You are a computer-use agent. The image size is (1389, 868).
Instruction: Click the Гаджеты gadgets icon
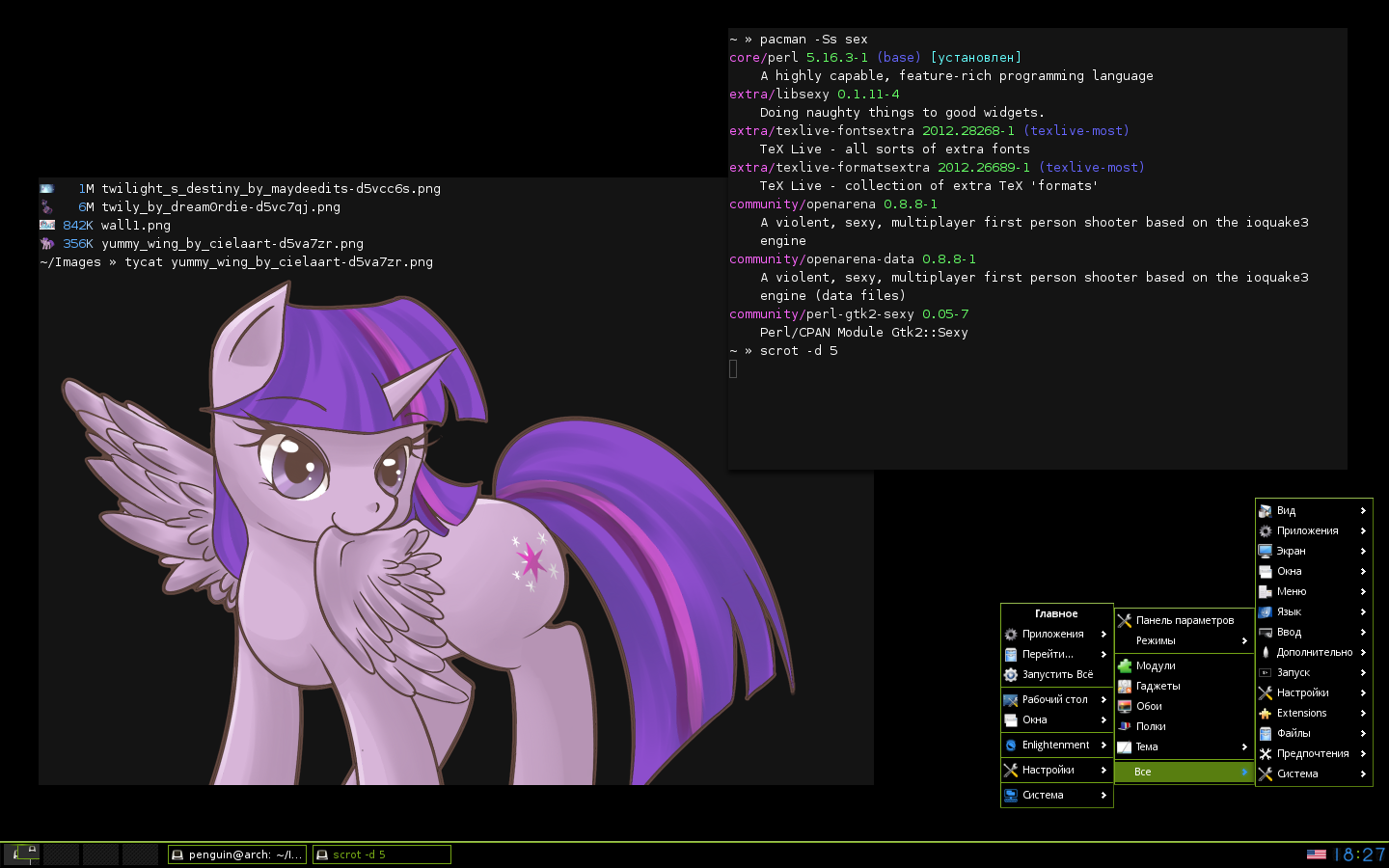point(1125,686)
